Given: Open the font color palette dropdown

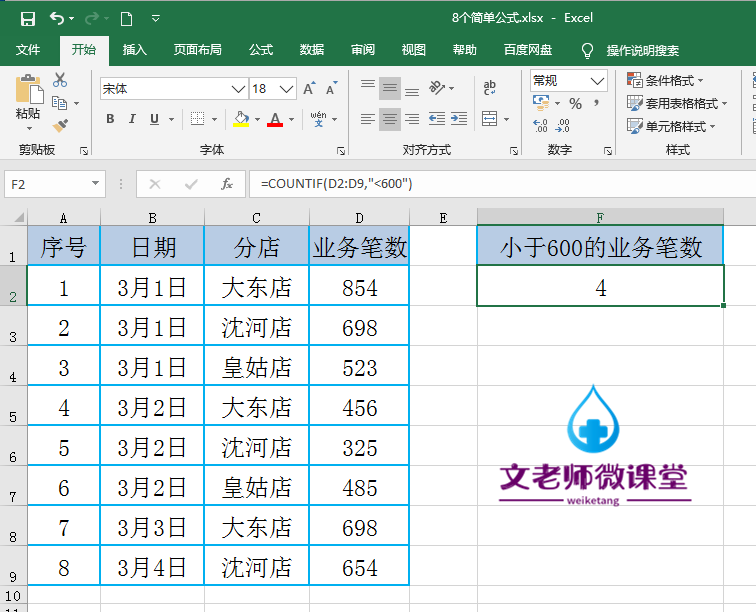Looking at the screenshot, I should tap(291, 119).
